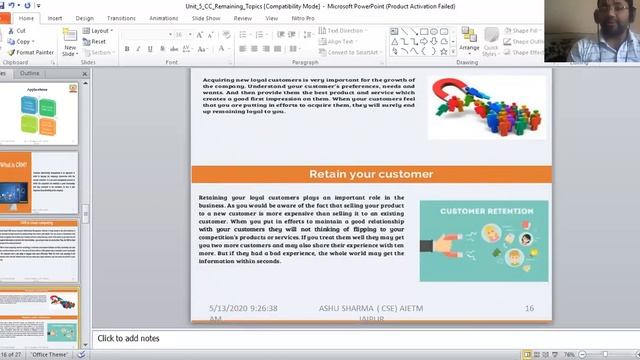The image size is (640, 360).
Task: Click the New Slide icon
Action: tap(70, 35)
